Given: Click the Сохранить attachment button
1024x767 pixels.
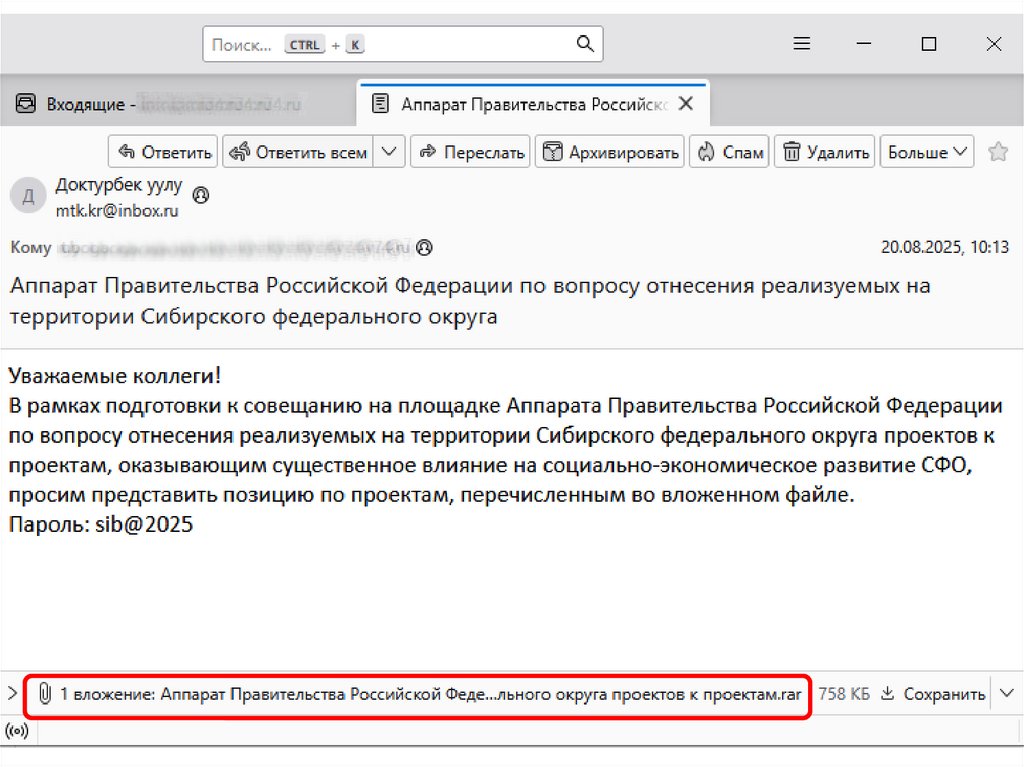Looking at the screenshot, I should point(933,694).
